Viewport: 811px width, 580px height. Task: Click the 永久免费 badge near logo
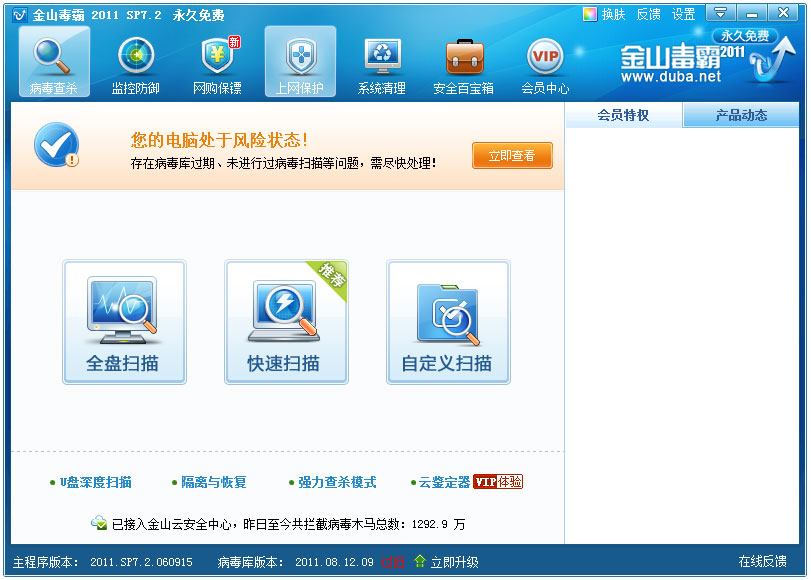[x=745, y=36]
